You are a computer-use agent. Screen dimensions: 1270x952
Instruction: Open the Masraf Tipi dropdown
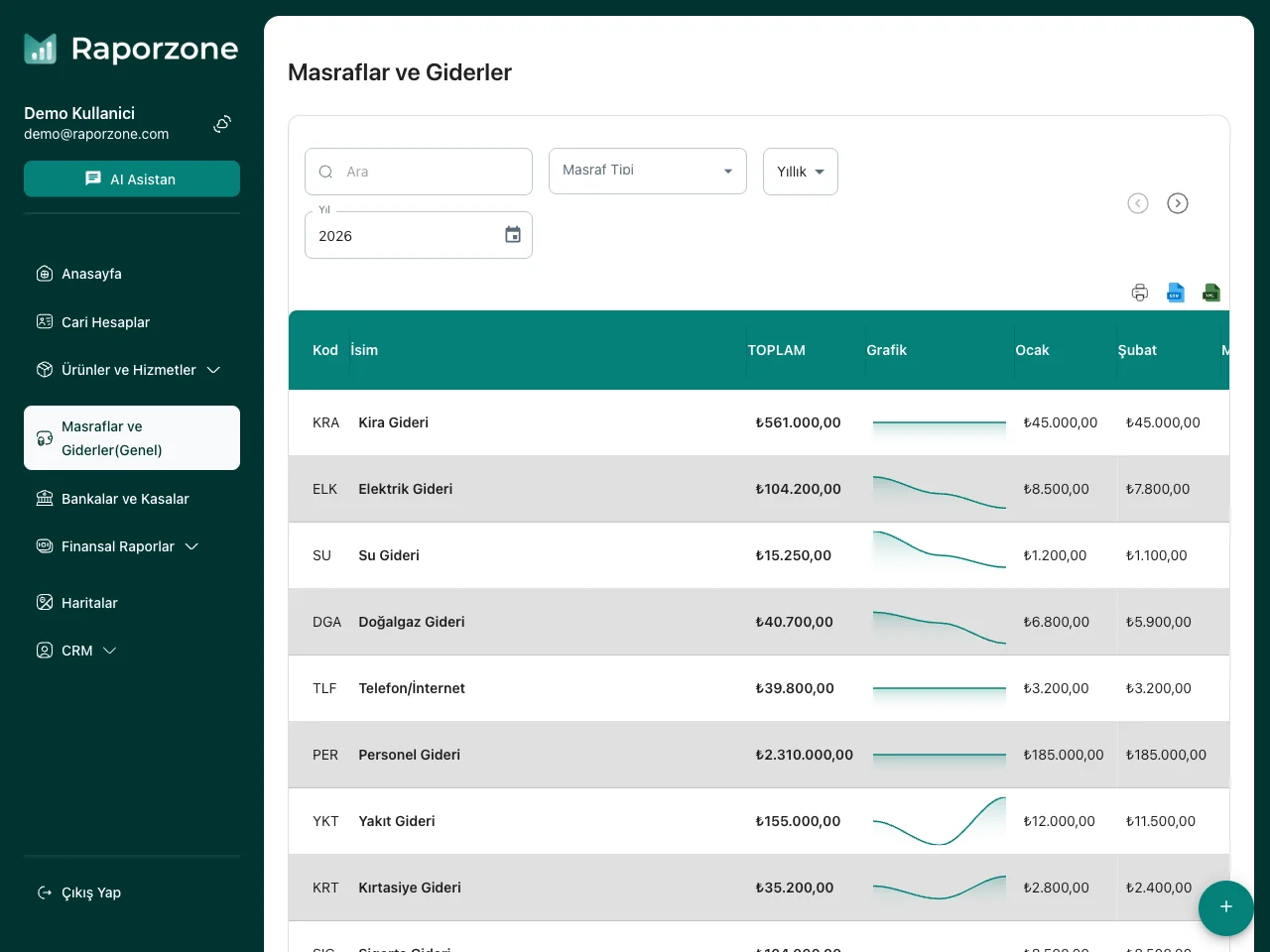point(647,171)
